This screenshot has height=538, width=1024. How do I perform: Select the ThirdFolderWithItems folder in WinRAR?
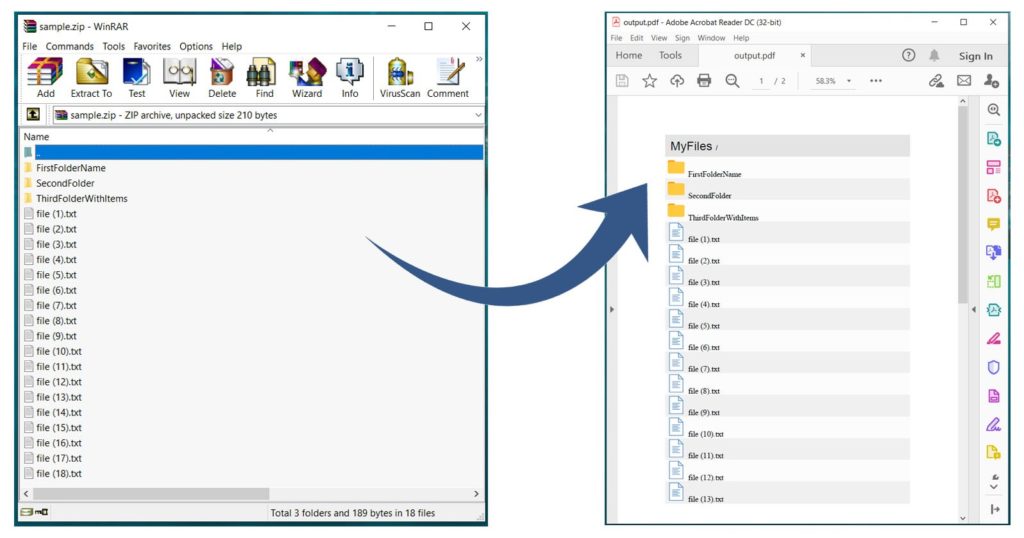click(81, 199)
